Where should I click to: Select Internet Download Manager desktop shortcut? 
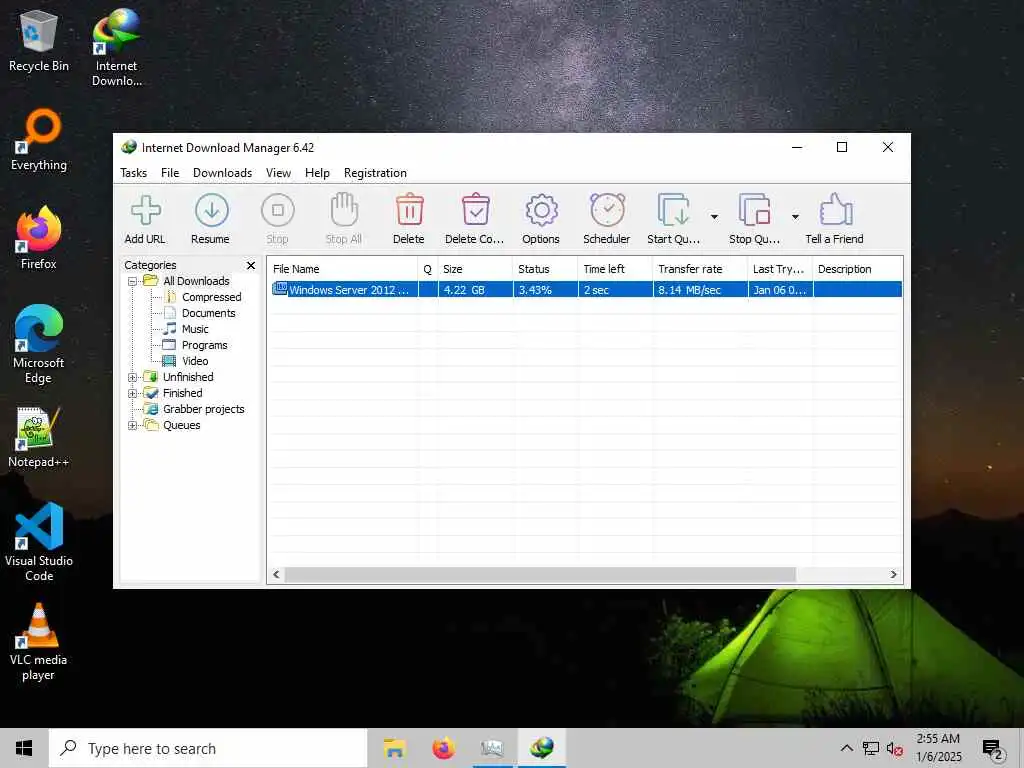pos(116,48)
